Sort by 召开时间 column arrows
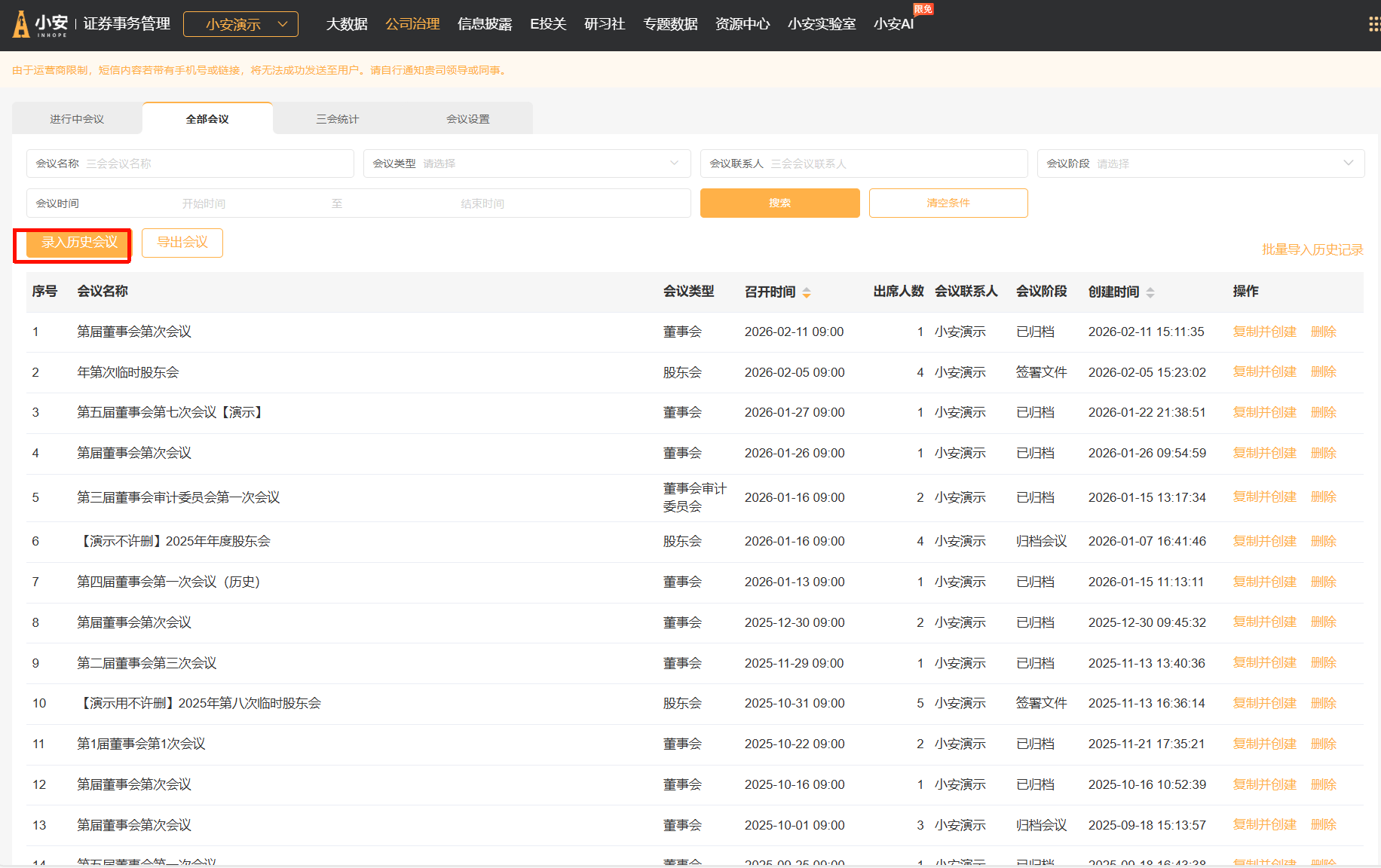The height and width of the screenshot is (868, 1381). pyautogui.click(x=807, y=292)
